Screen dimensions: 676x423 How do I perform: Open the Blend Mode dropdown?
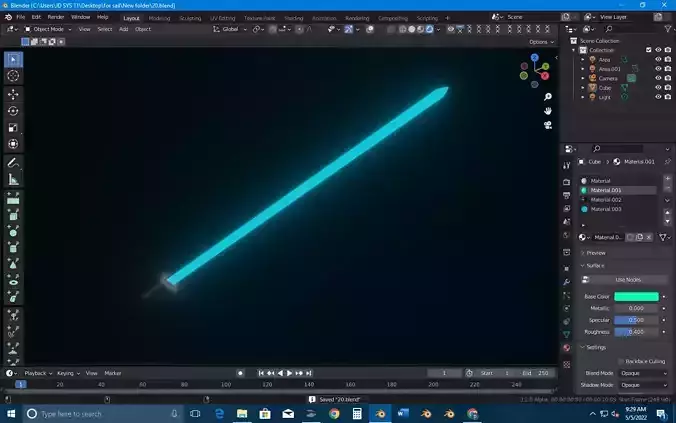pyautogui.click(x=644, y=373)
